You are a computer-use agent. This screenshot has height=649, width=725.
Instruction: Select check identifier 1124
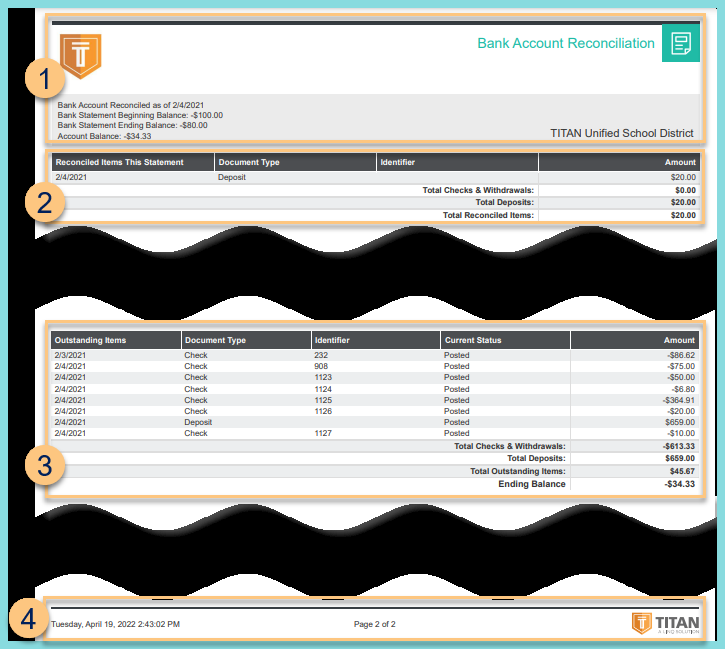tap(323, 389)
